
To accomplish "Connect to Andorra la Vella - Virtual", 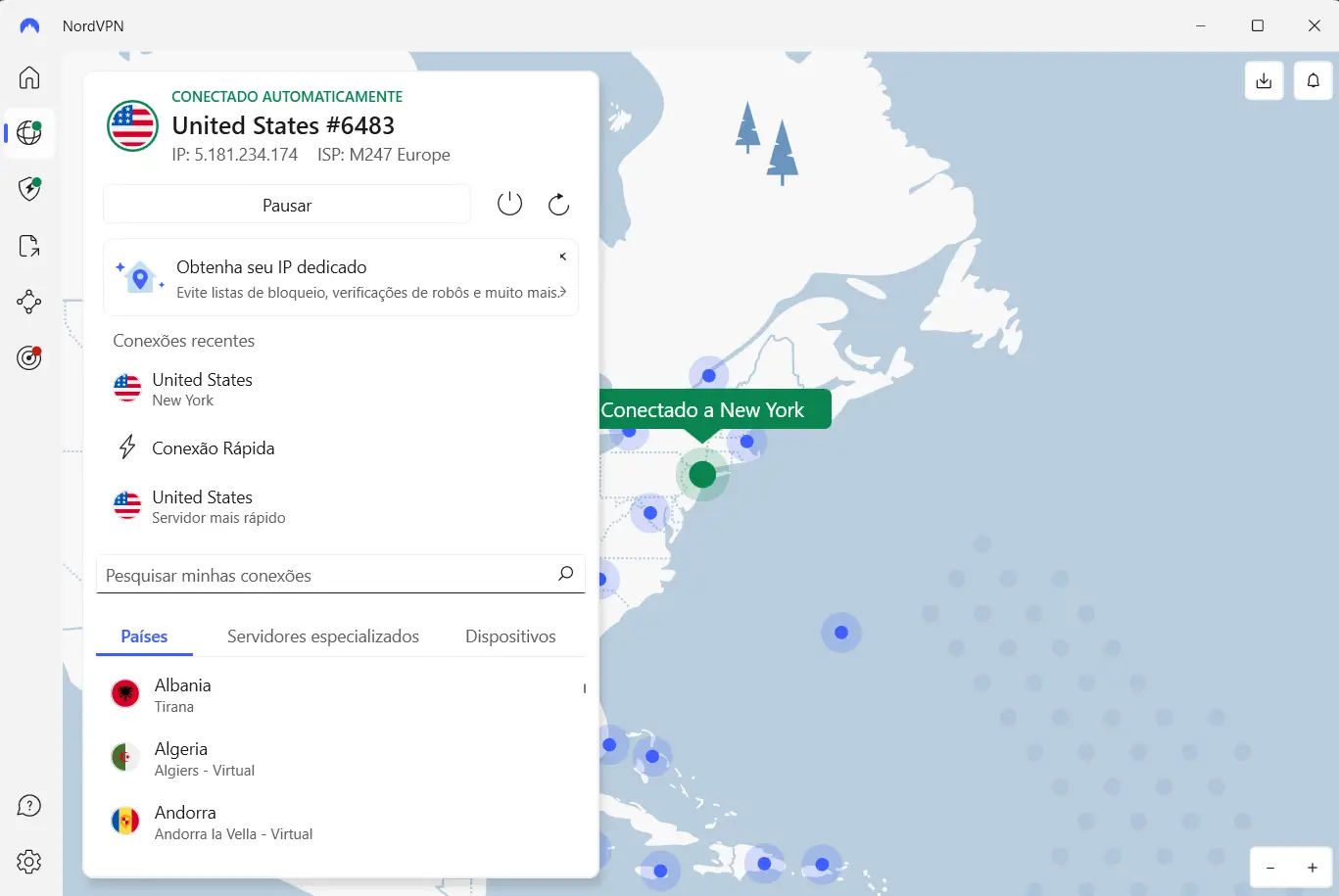I will (341, 822).
